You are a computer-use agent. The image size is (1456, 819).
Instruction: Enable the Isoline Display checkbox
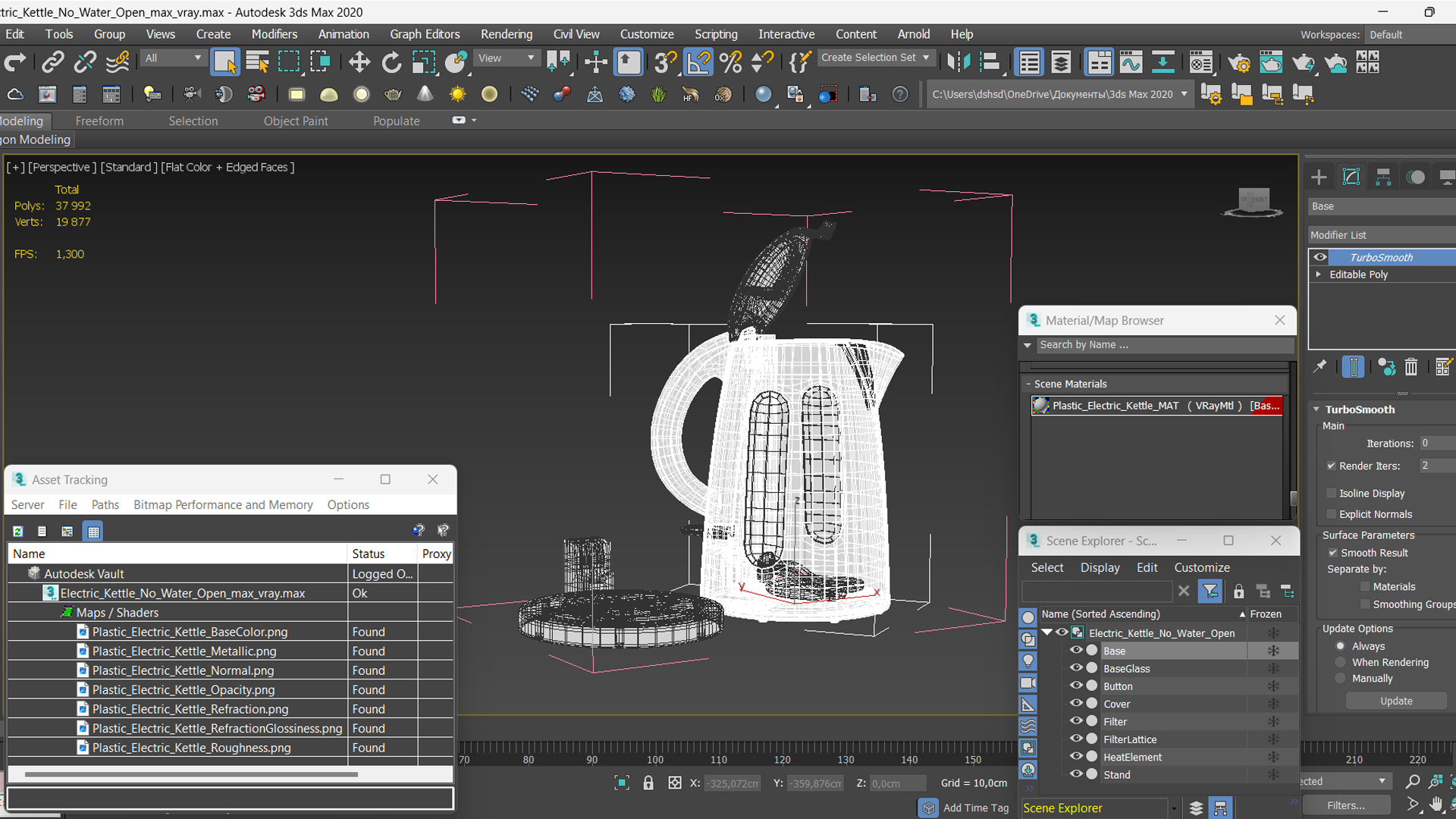pyautogui.click(x=1332, y=493)
